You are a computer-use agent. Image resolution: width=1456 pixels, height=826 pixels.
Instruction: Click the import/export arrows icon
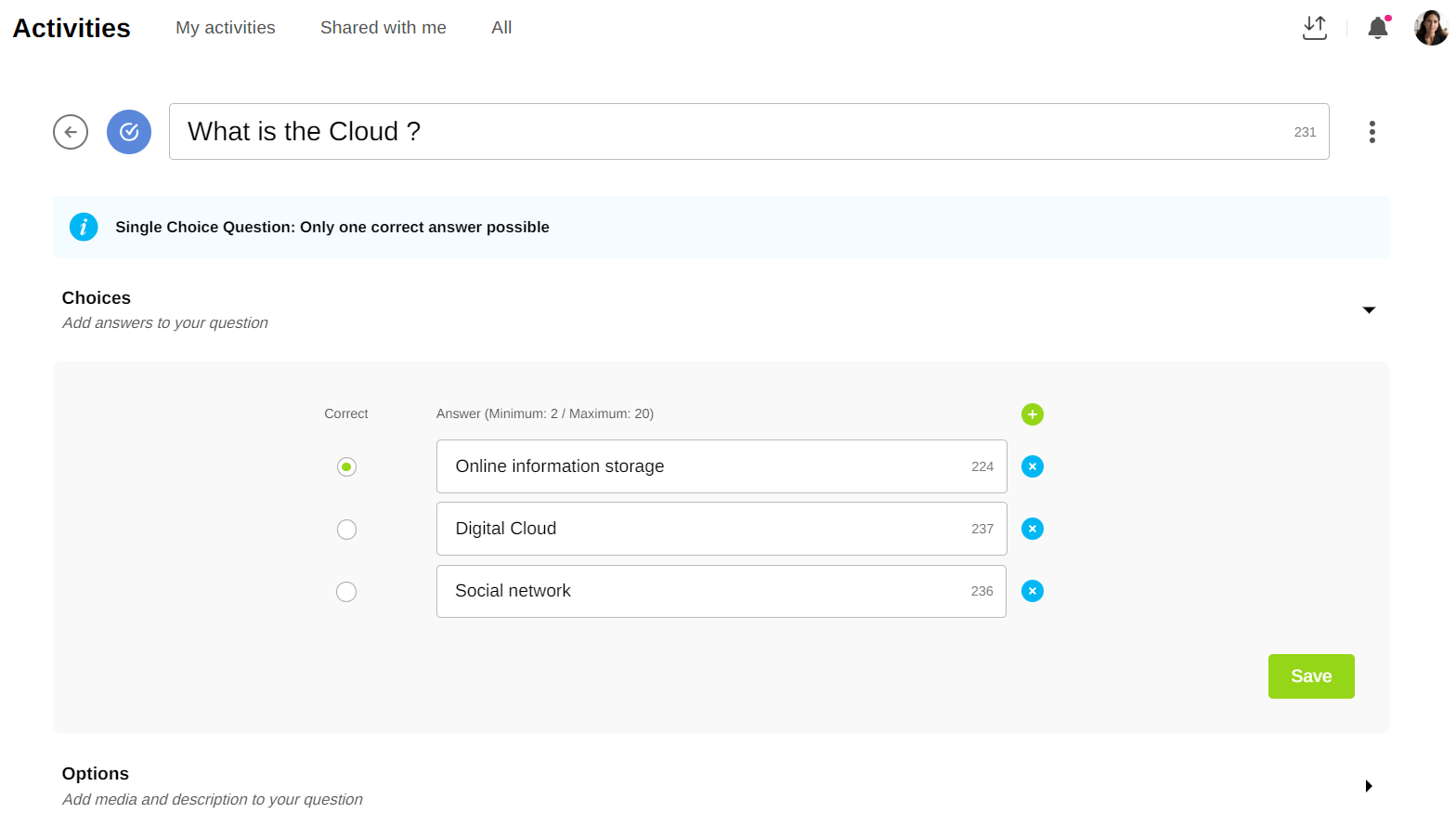coord(1314,28)
